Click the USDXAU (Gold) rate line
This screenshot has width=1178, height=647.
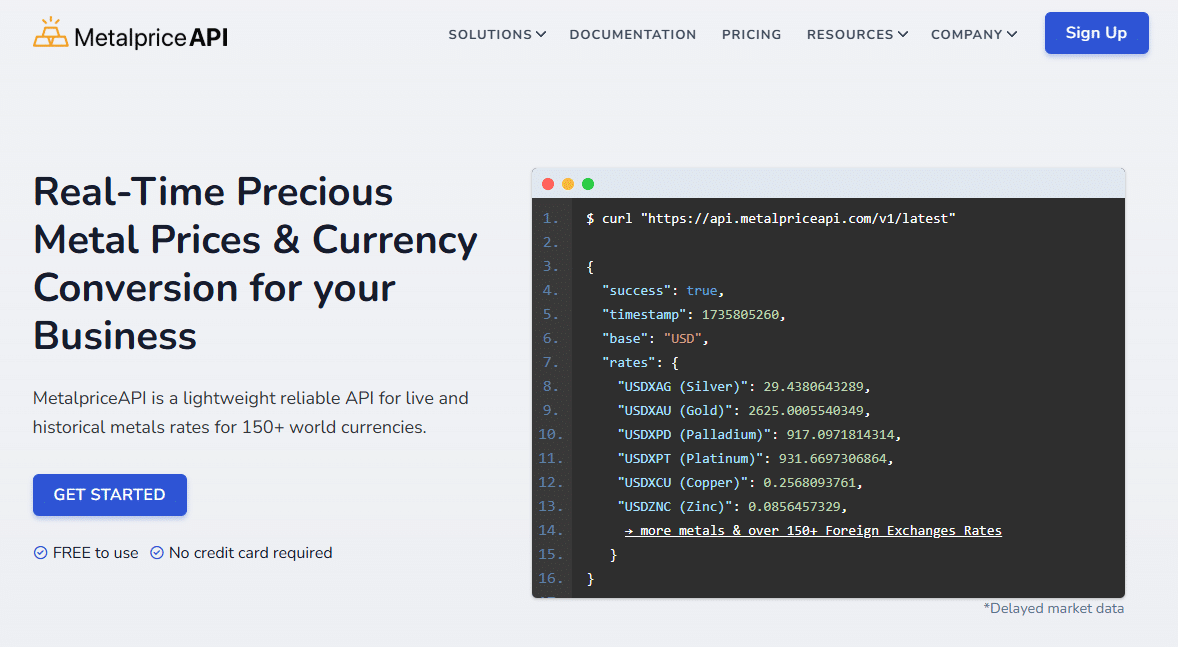point(744,411)
